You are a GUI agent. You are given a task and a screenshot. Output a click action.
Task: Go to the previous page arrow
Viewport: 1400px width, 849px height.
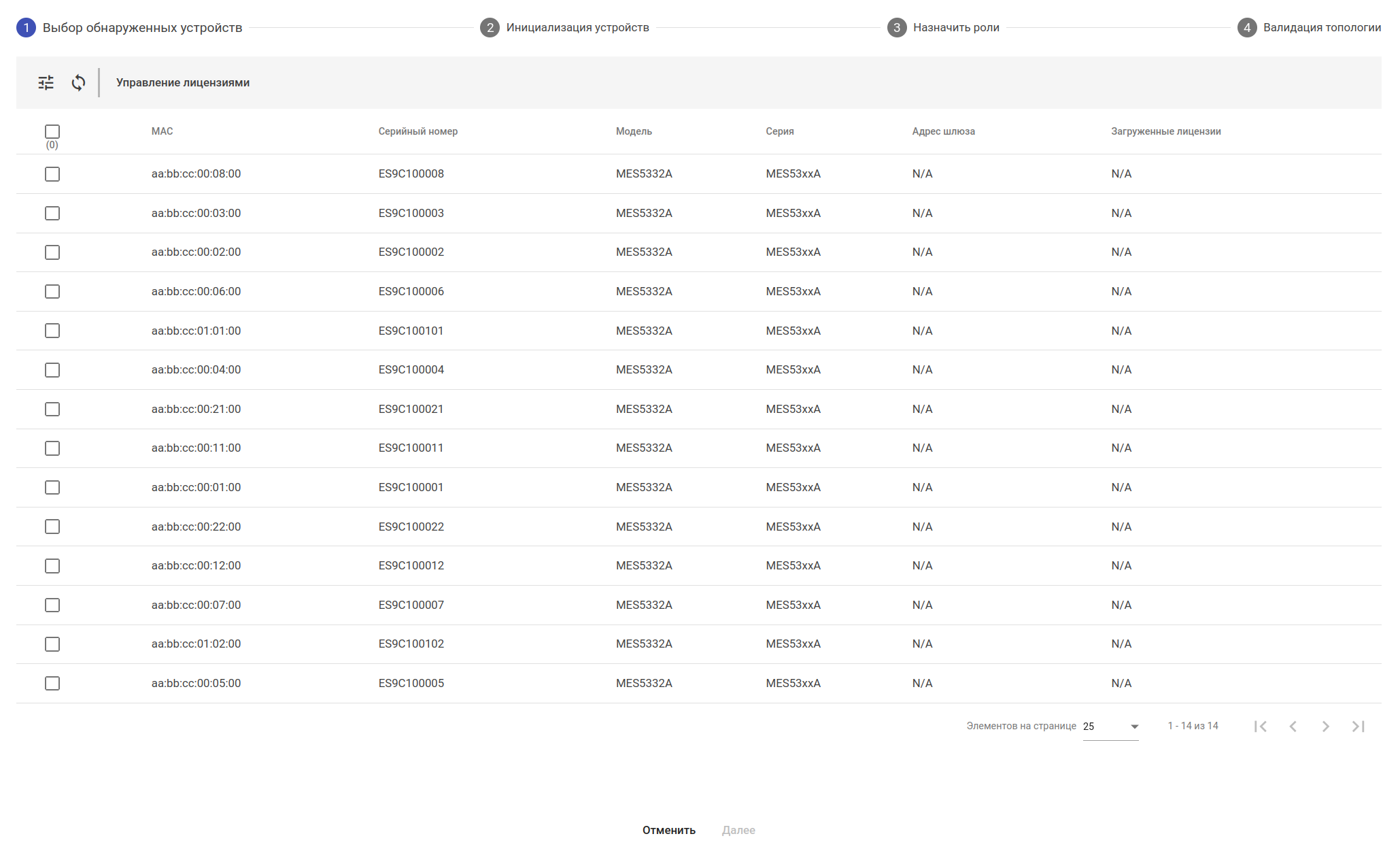pos(1293,727)
